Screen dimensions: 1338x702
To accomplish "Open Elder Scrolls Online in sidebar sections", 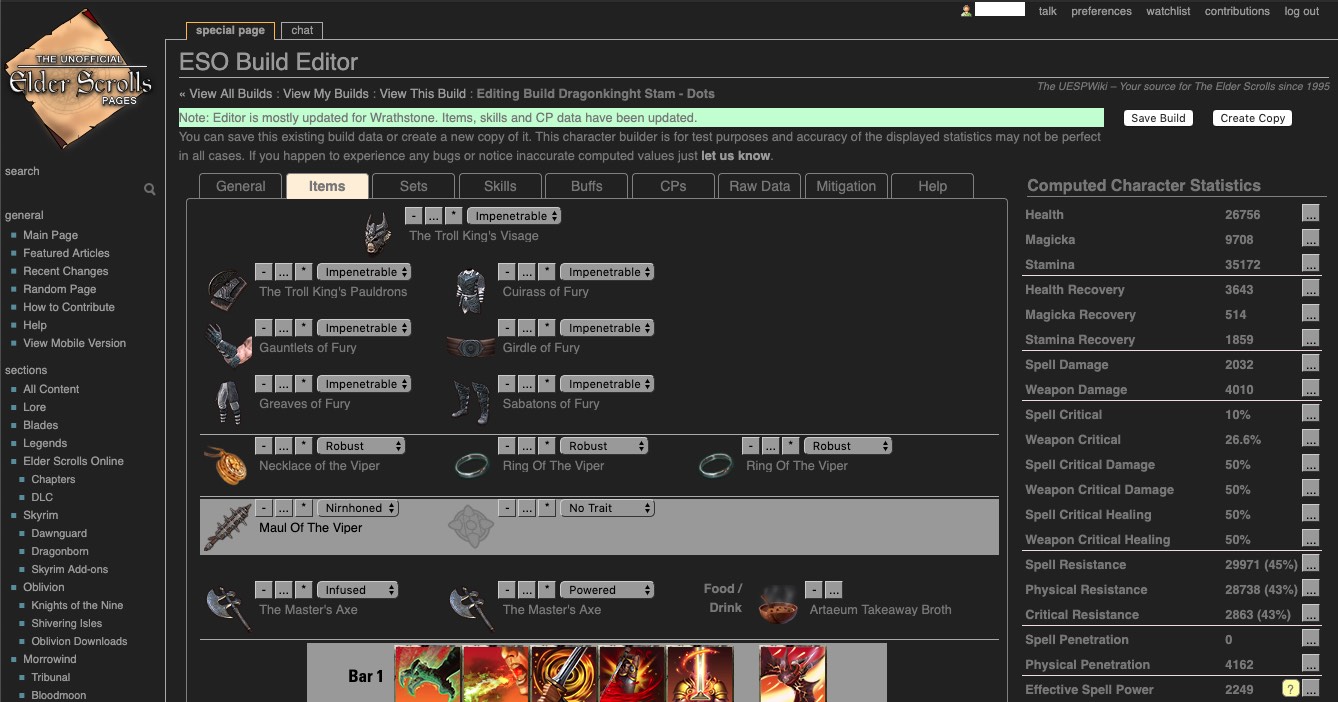I will coord(73,461).
